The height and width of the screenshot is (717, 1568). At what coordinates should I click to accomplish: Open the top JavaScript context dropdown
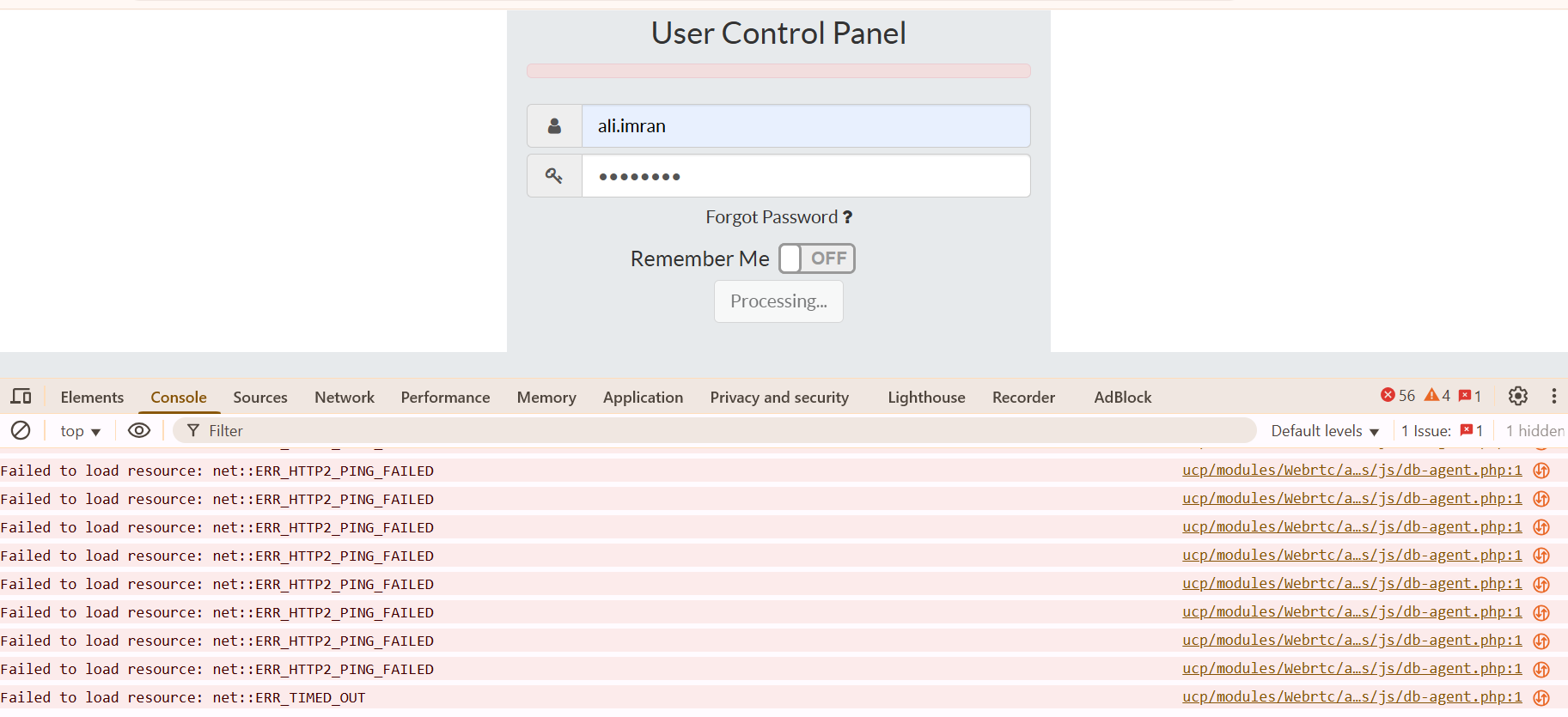pos(81,431)
